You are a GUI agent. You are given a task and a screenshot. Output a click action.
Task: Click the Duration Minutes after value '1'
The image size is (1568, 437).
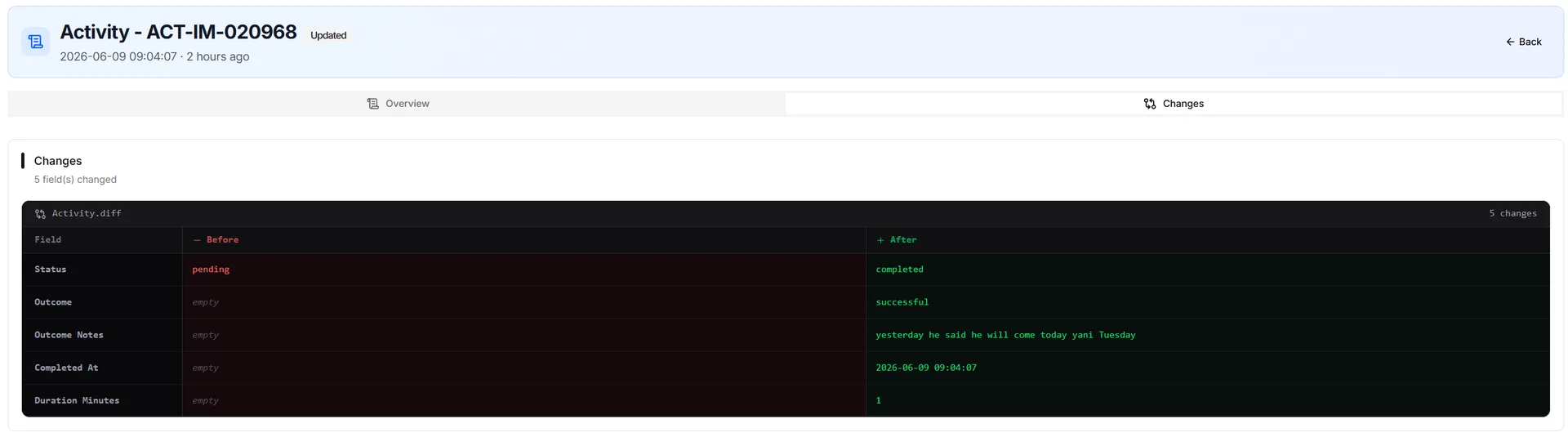pyautogui.click(x=879, y=400)
